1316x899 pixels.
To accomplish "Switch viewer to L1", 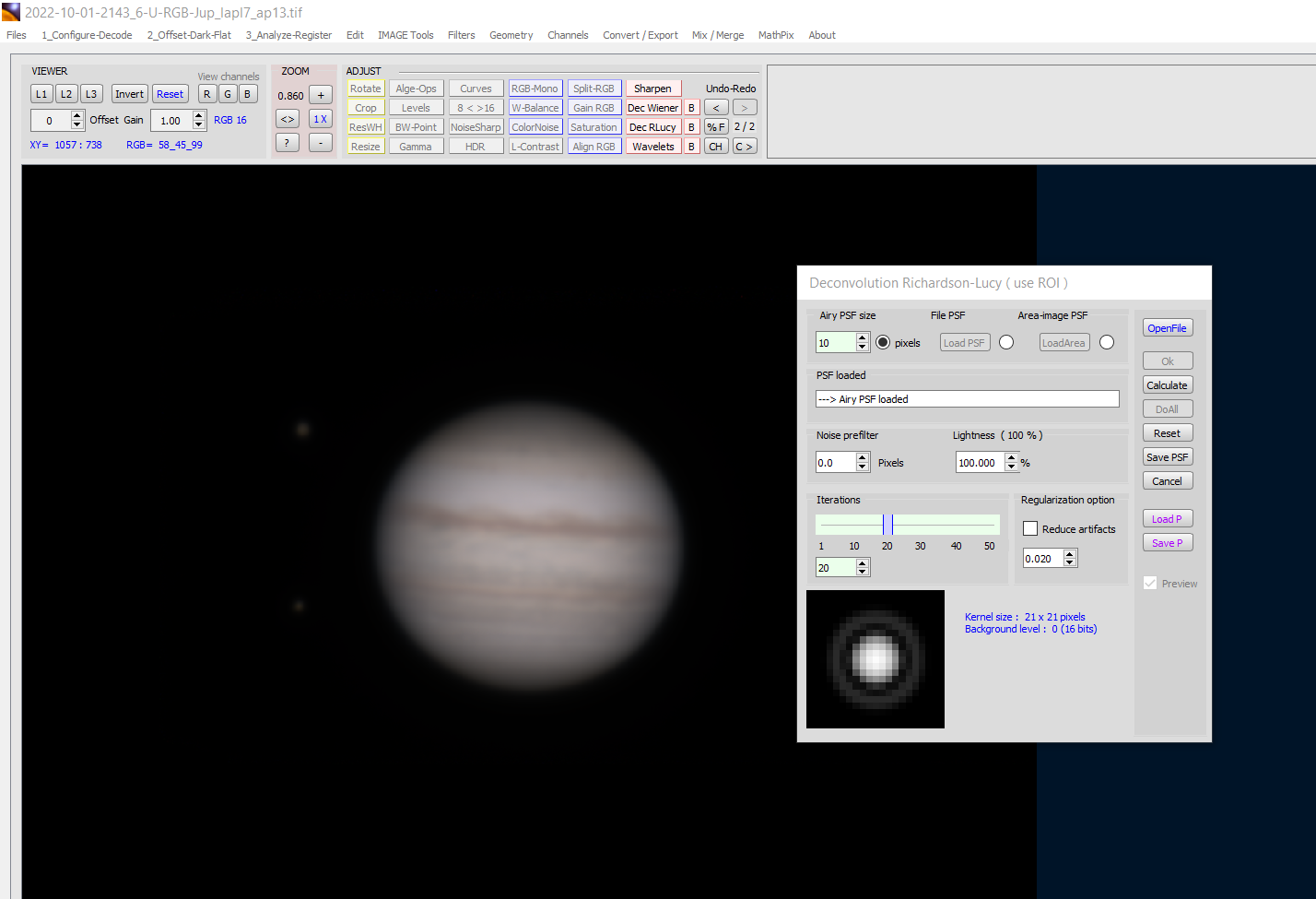I will 41,94.
